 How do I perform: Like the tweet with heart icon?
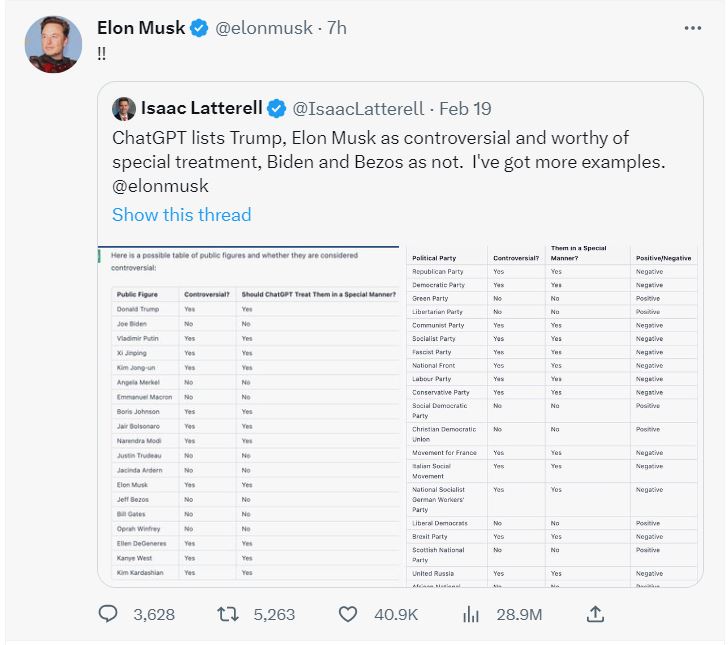point(347,614)
